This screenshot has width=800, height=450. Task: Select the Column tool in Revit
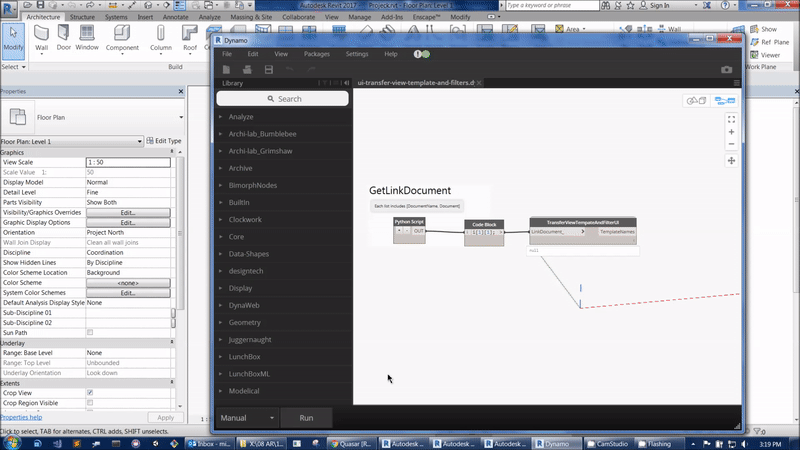coord(161,39)
